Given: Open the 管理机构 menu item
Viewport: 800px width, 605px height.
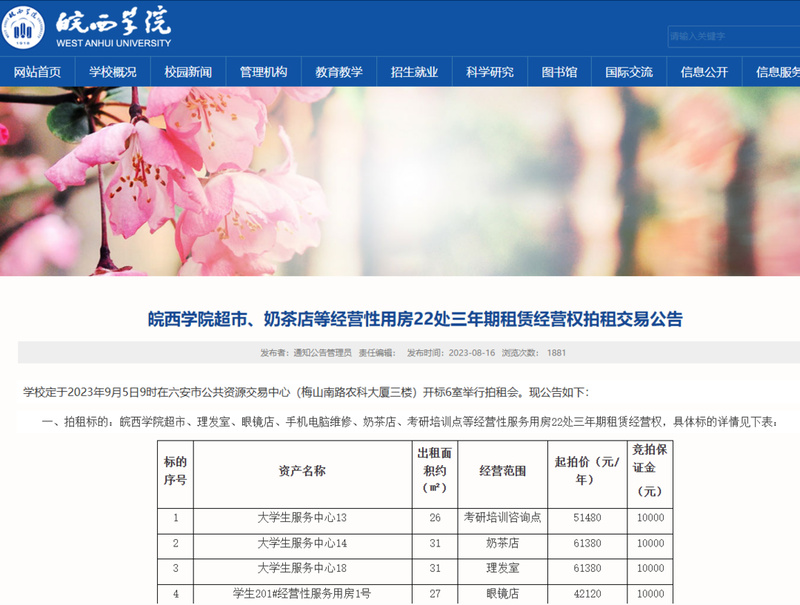Looking at the screenshot, I should click(x=263, y=72).
